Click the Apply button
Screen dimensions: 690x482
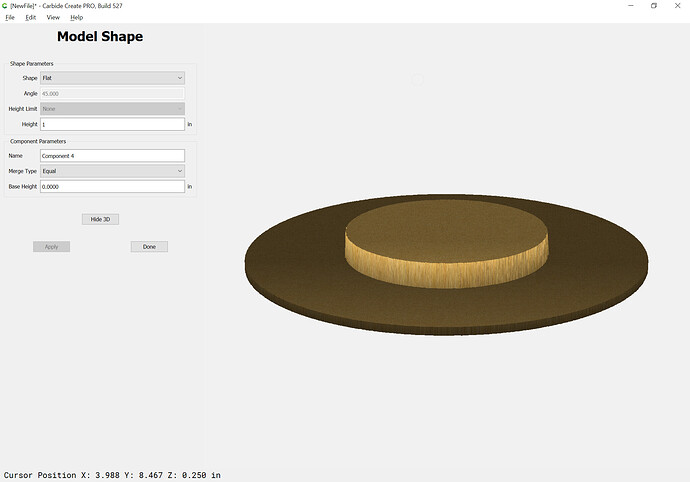pos(51,246)
